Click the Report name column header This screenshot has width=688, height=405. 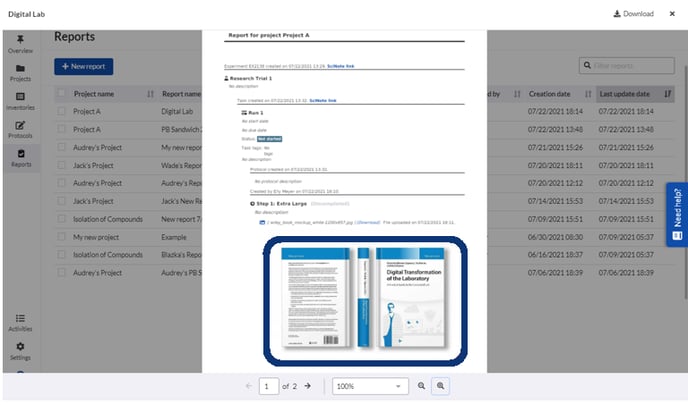tap(181, 94)
